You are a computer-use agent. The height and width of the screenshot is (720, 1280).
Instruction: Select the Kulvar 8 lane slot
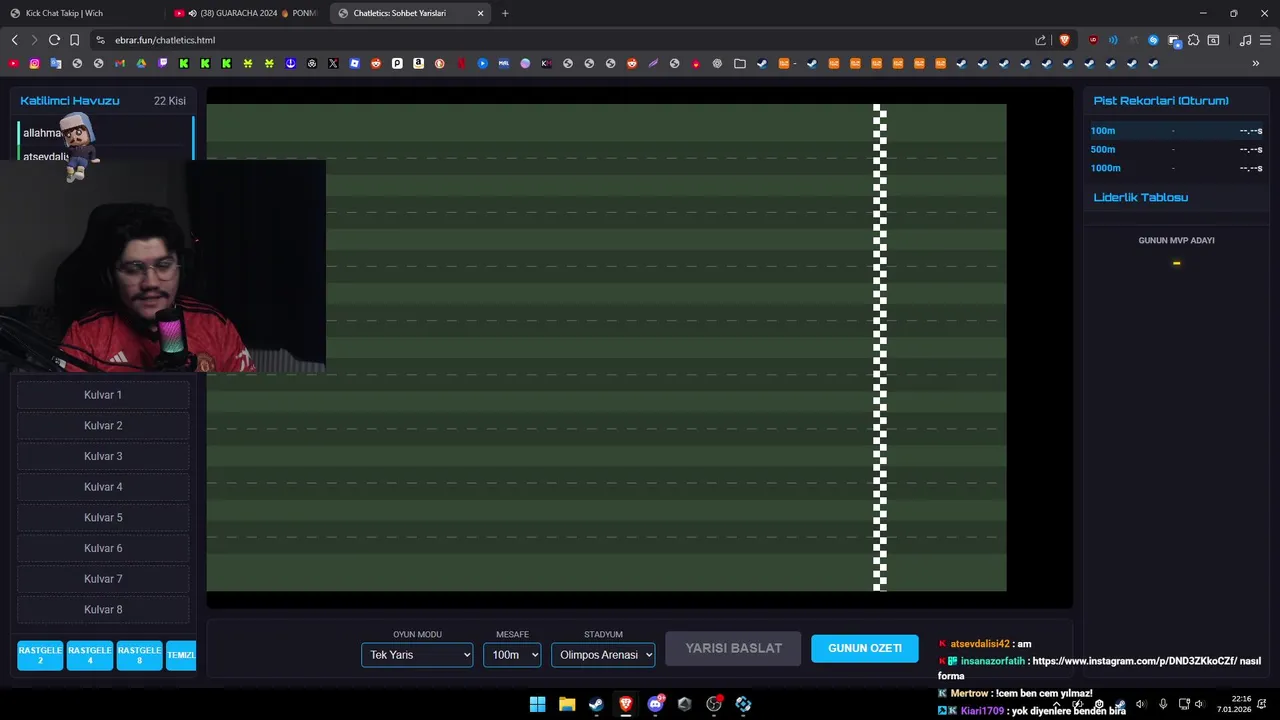[x=103, y=610]
